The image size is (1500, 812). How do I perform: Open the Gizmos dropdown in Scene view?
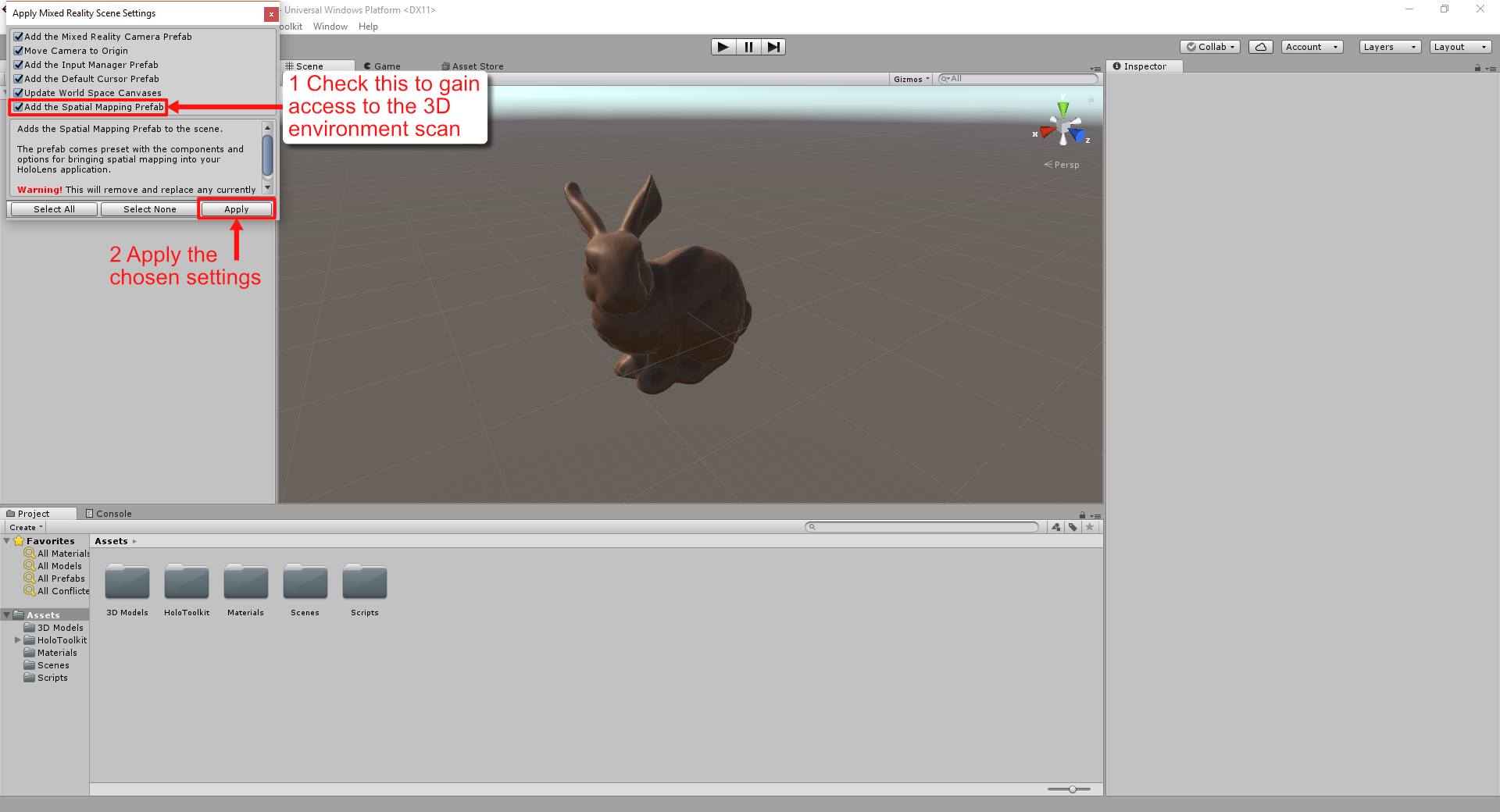tap(911, 79)
